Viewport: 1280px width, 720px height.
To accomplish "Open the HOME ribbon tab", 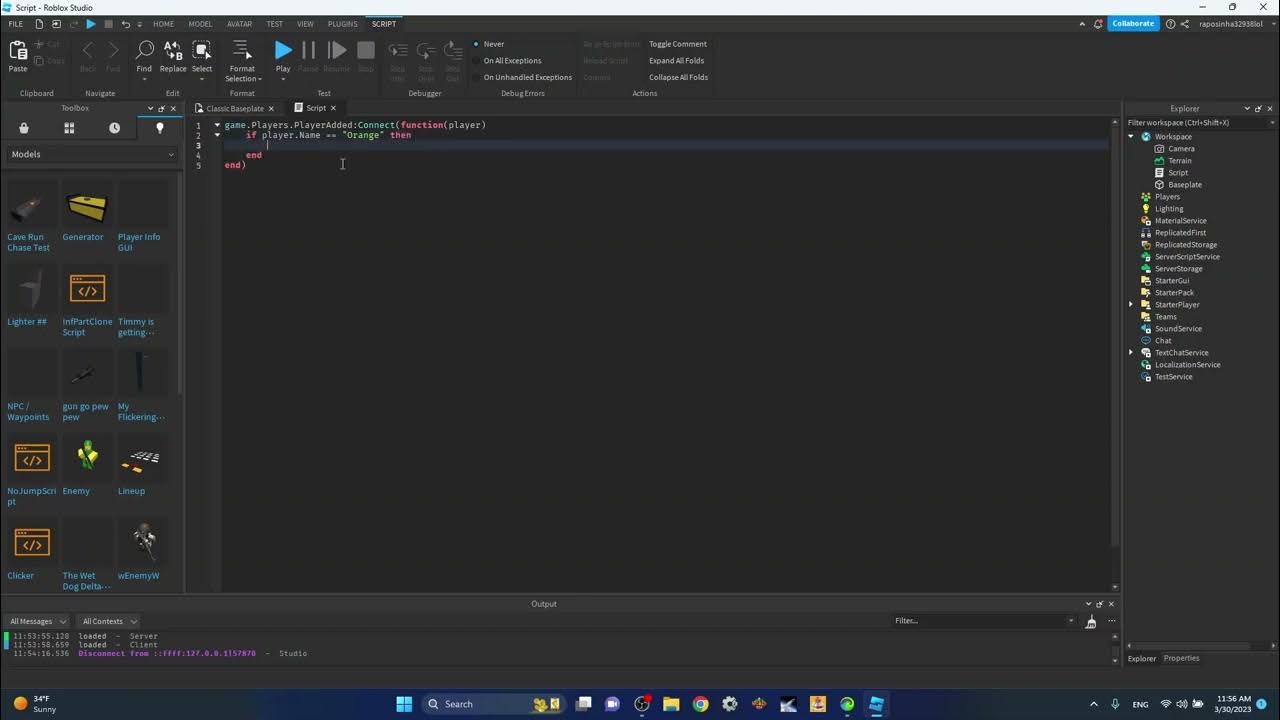I will pos(163,24).
